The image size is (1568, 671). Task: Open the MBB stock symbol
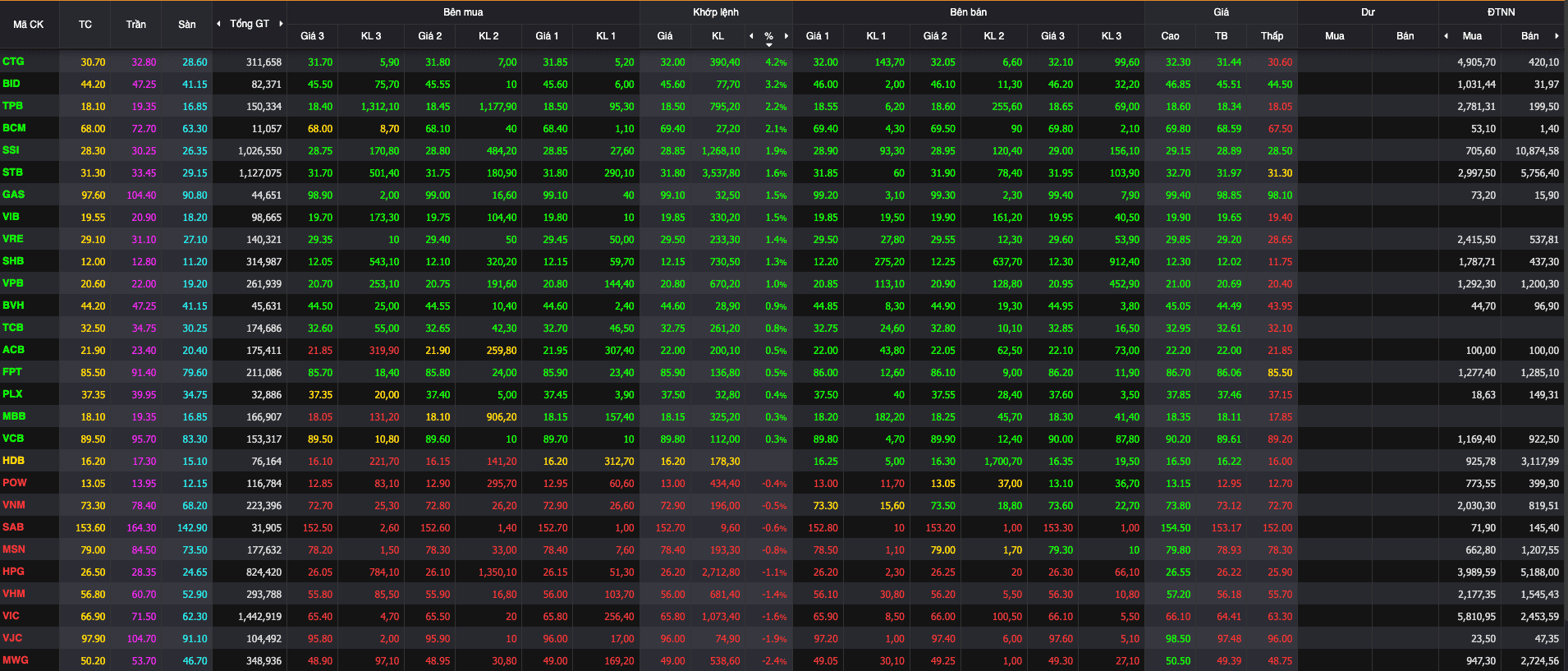[x=14, y=416]
